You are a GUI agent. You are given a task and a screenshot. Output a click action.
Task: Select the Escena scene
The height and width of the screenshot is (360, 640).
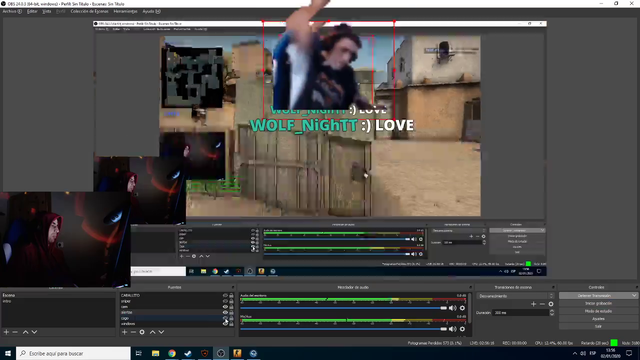pyautogui.click(x=58, y=295)
